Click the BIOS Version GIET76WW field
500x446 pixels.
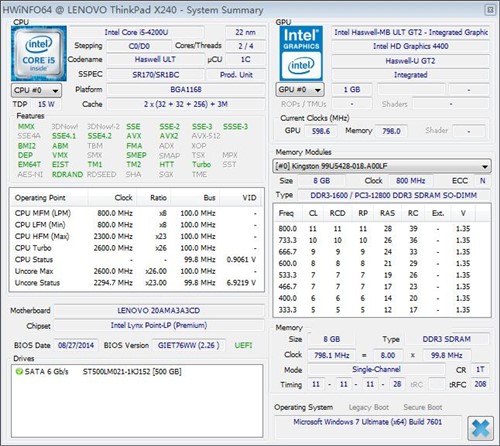pyautogui.click(x=189, y=345)
